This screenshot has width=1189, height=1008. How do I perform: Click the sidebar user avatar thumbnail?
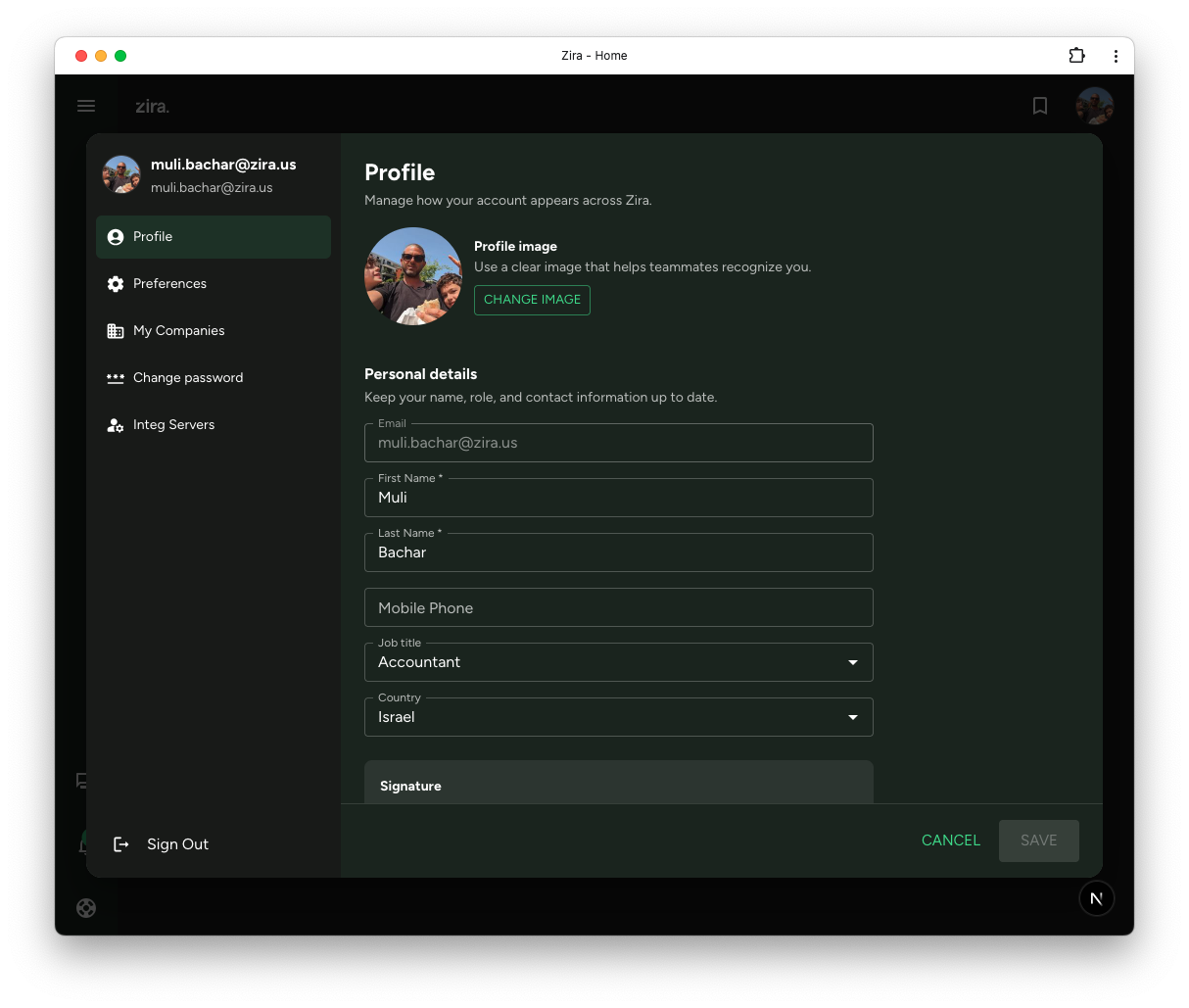[121, 174]
